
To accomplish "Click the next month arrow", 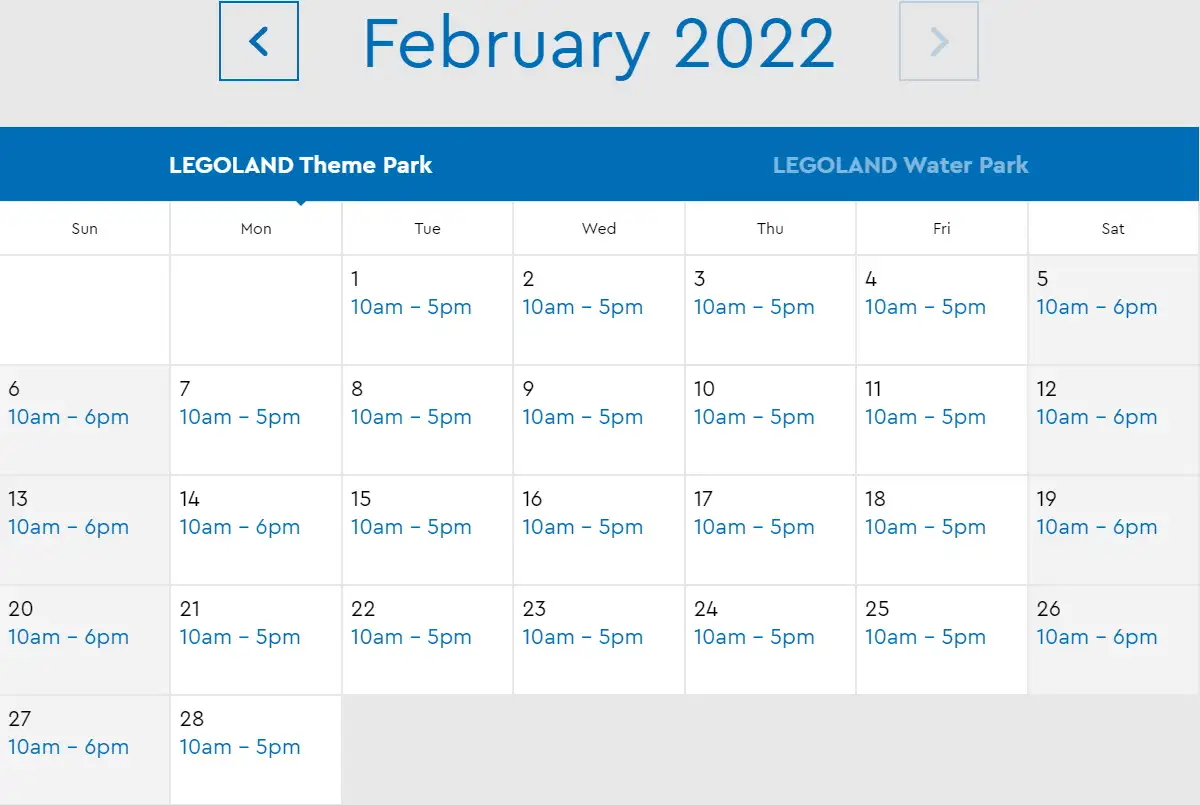I will click(x=938, y=42).
